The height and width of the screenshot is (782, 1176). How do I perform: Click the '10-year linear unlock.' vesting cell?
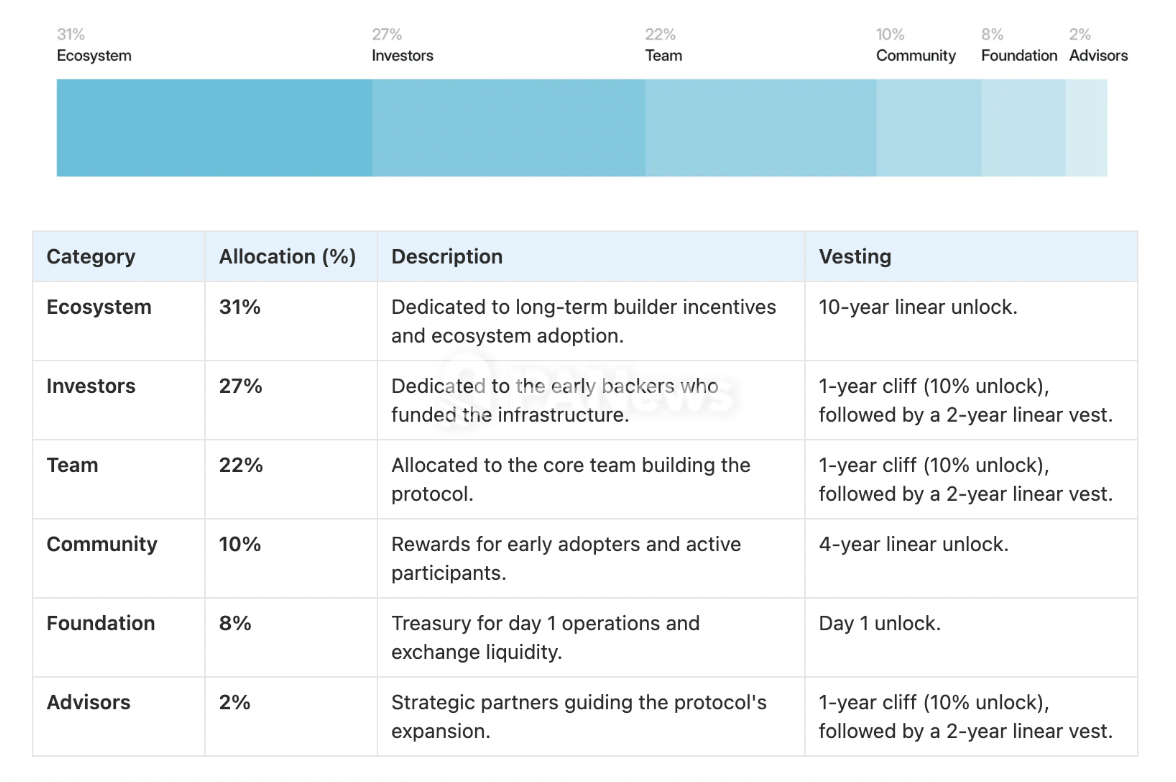(917, 308)
